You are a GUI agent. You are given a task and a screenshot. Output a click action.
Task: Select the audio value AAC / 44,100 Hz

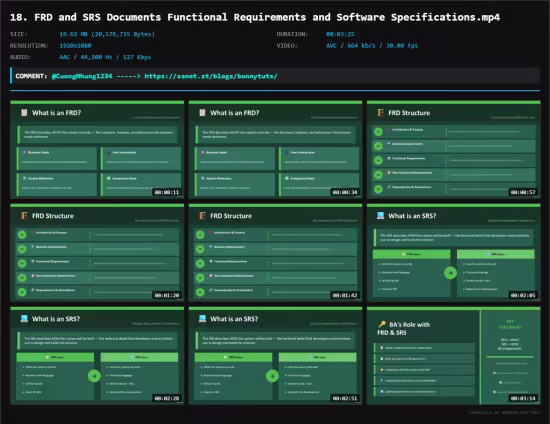[105, 57]
